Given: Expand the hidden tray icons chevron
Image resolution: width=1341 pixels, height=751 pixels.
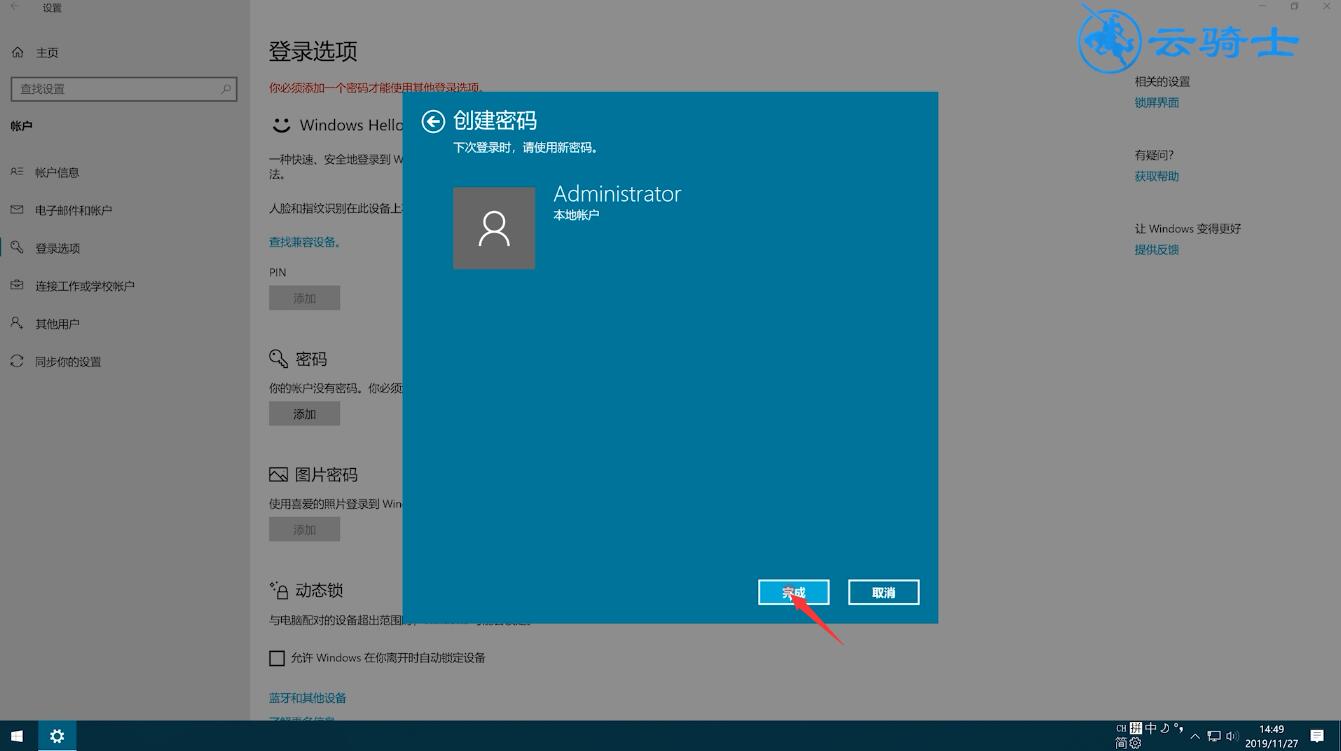Looking at the screenshot, I should tap(1195, 737).
